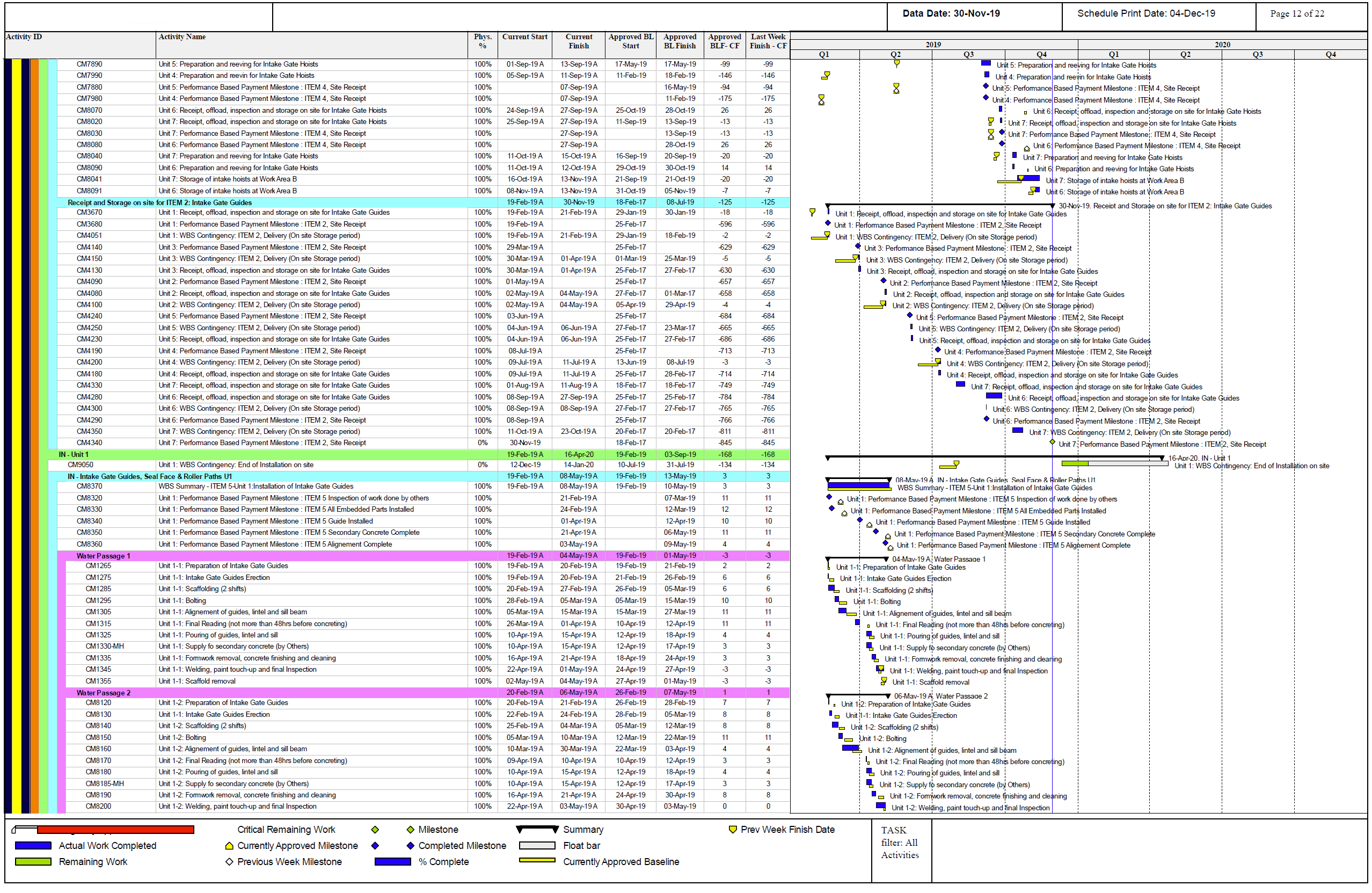
Task: Click the Float bar legend swatch
Action: (x=537, y=846)
